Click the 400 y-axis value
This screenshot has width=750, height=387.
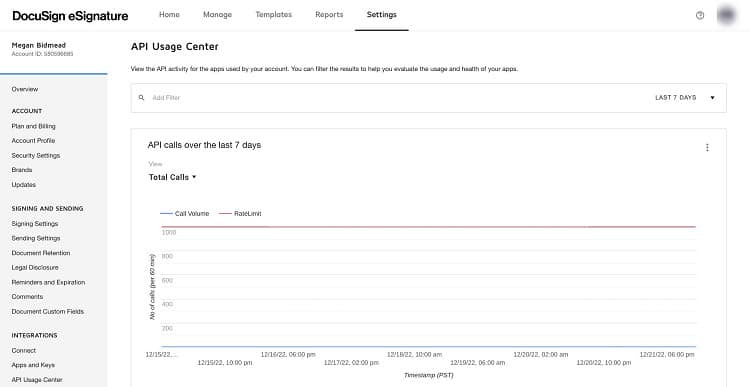[167, 304]
